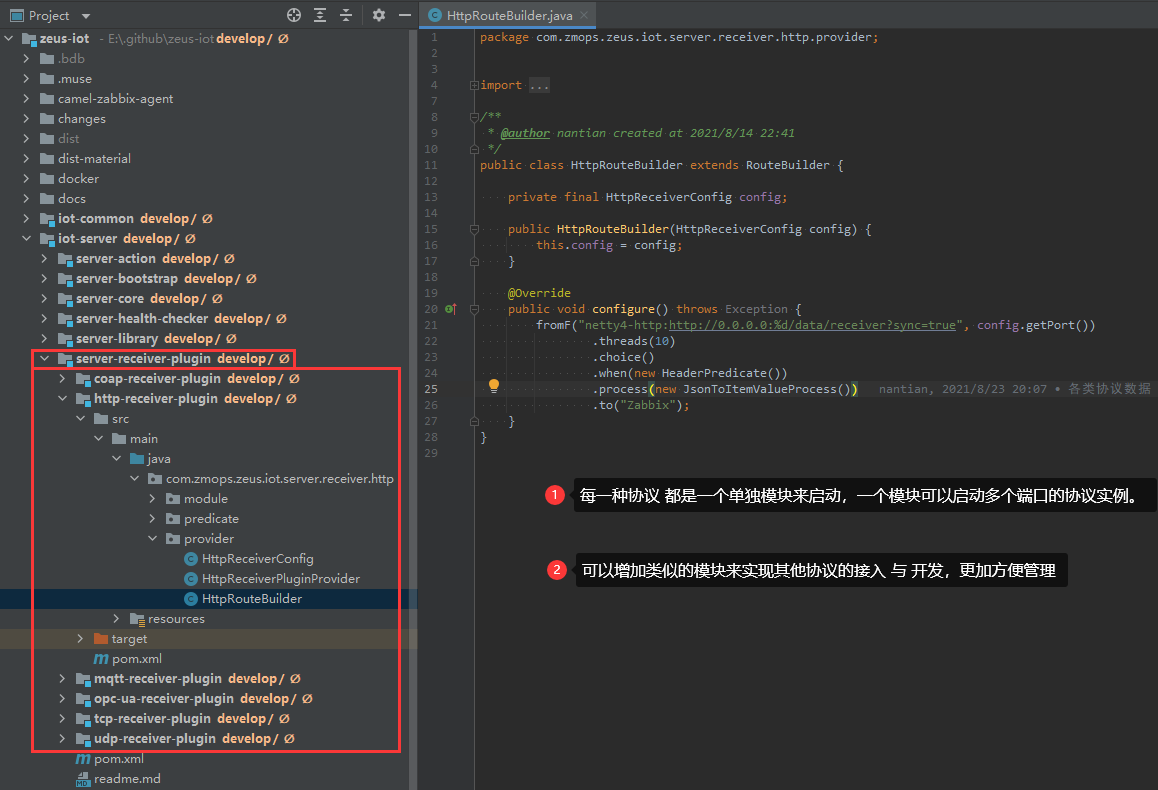Click the git blame annotation on line 25

click(x=1014, y=389)
